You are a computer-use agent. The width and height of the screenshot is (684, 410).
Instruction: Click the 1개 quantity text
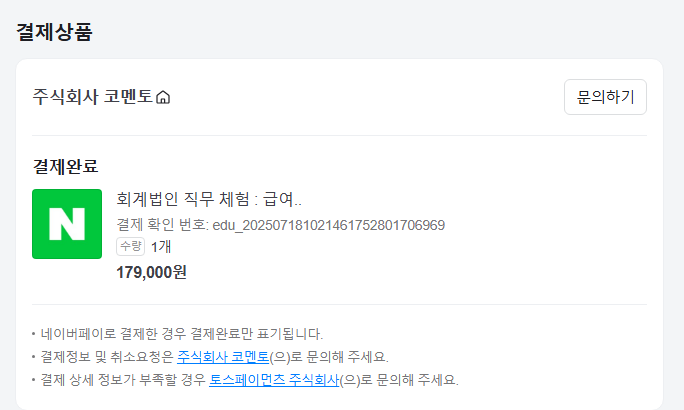click(x=161, y=246)
